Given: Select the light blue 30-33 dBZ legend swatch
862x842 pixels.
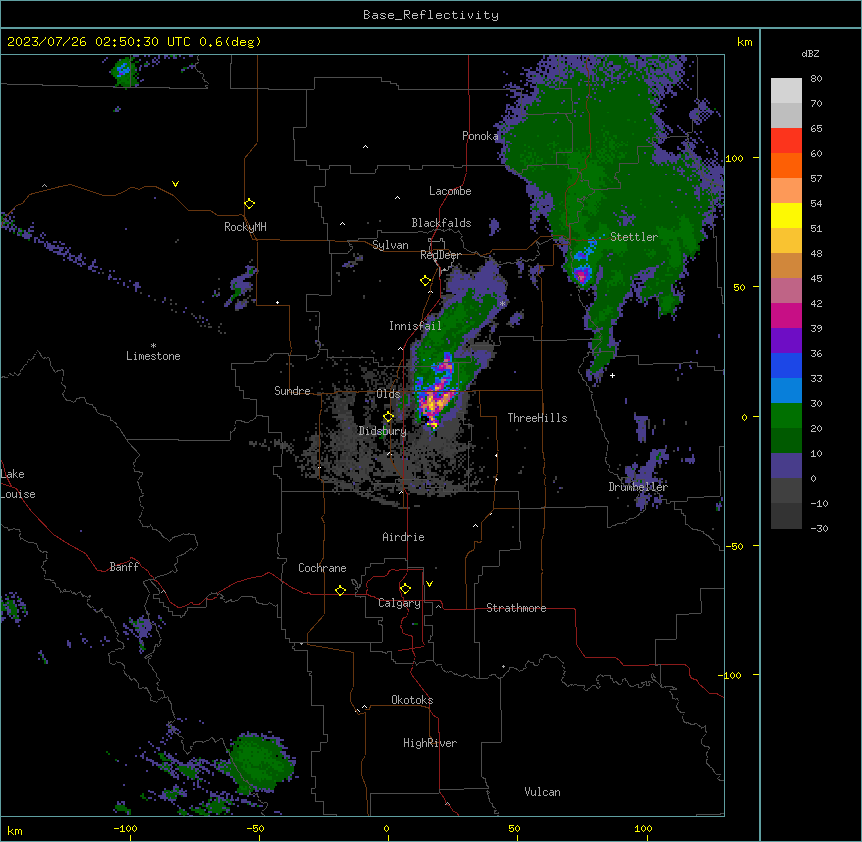Looking at the screenshot, I should tap(786, 391).
